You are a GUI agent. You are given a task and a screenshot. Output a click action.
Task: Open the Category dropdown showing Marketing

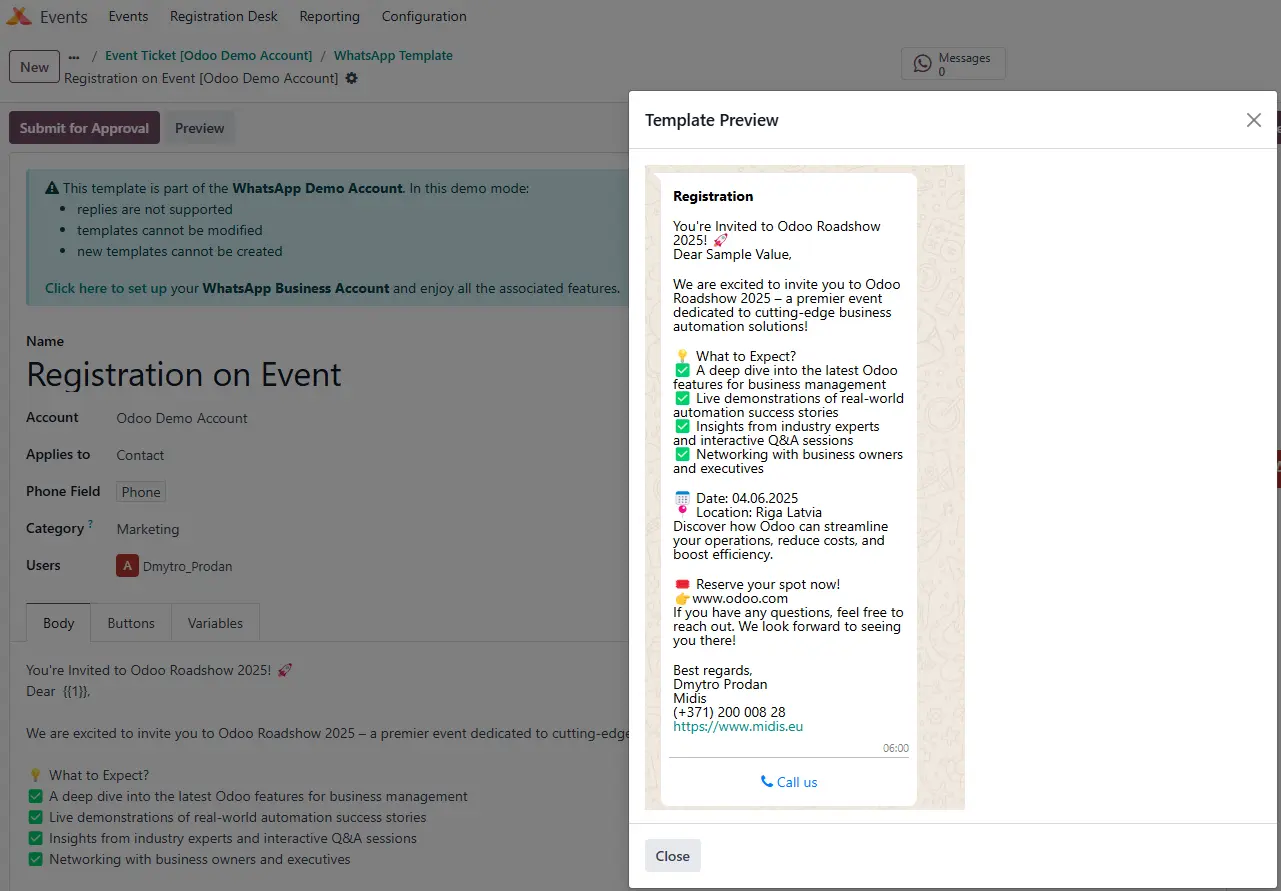[148, 529]
